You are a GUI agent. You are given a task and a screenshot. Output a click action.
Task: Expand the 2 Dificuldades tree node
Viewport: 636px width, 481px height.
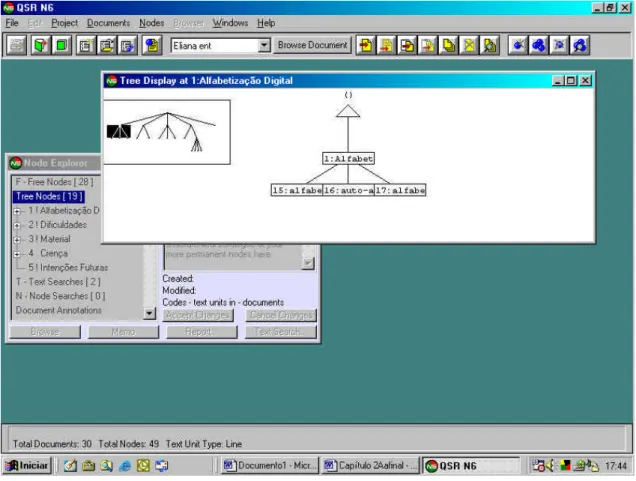pyautogui.click(x=17, y=225)
